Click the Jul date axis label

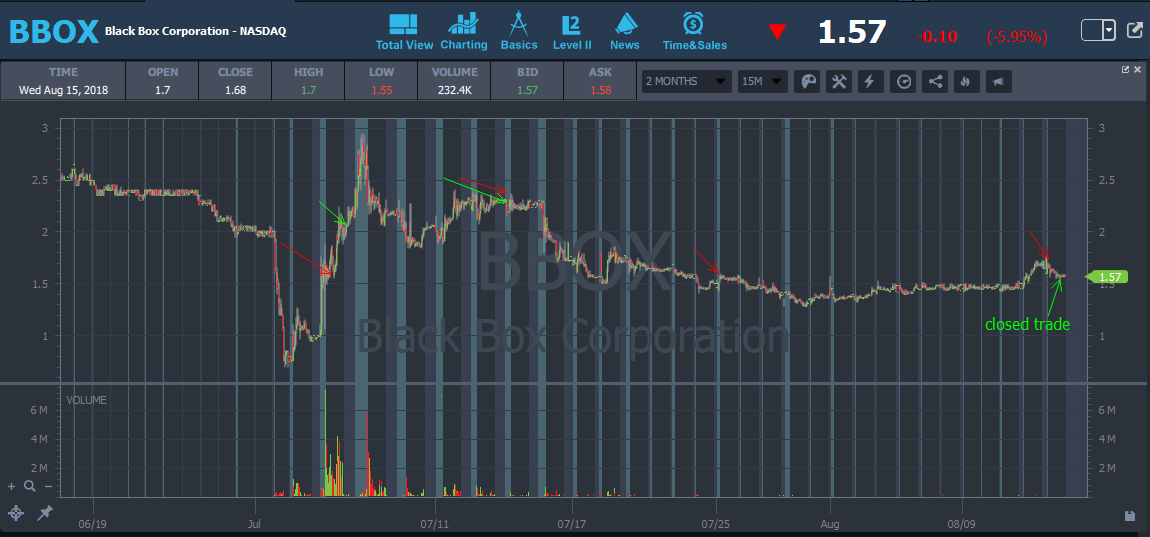click(x=255, y=525)
